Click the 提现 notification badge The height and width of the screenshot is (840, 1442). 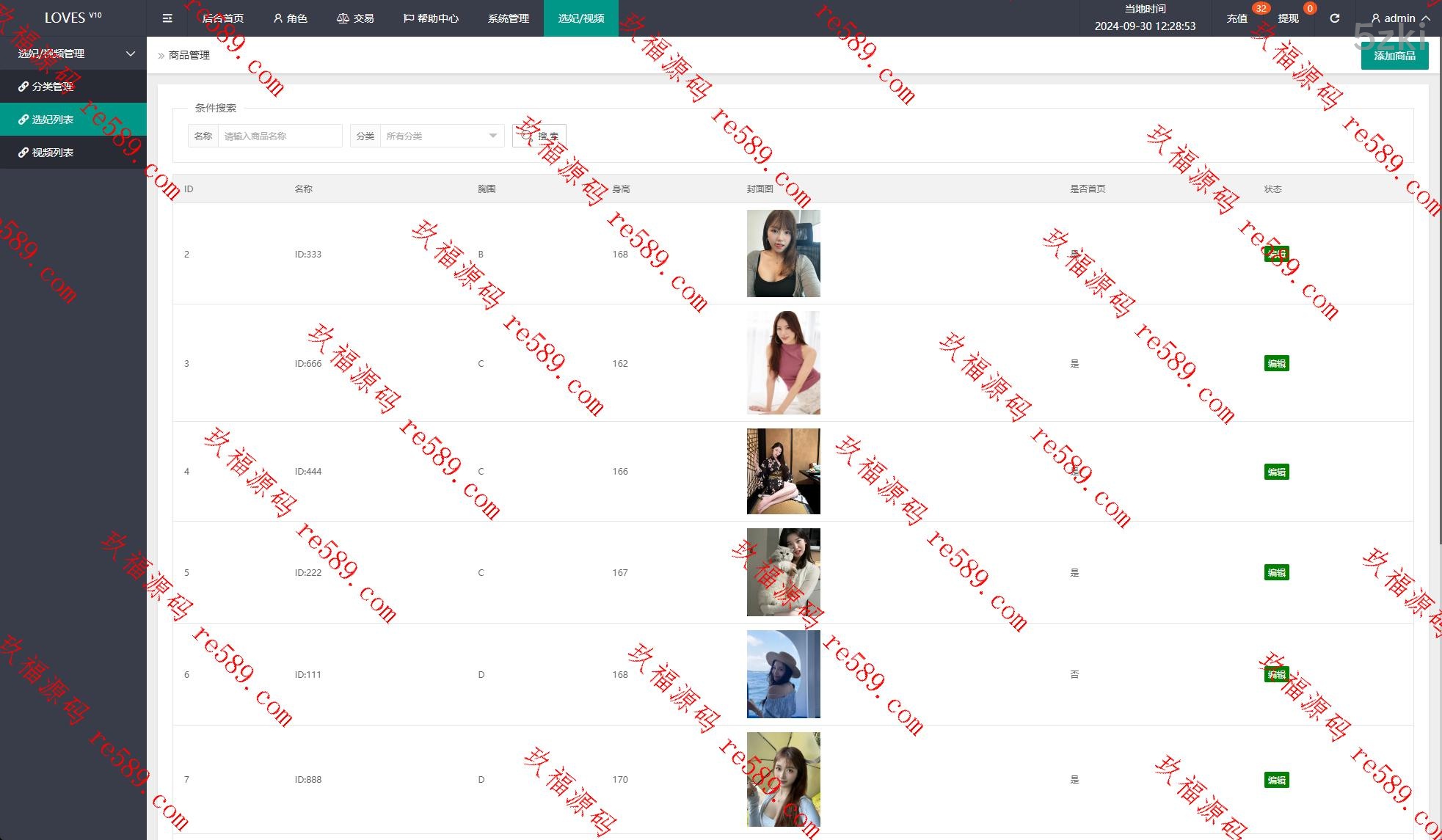coord(1309,9)
